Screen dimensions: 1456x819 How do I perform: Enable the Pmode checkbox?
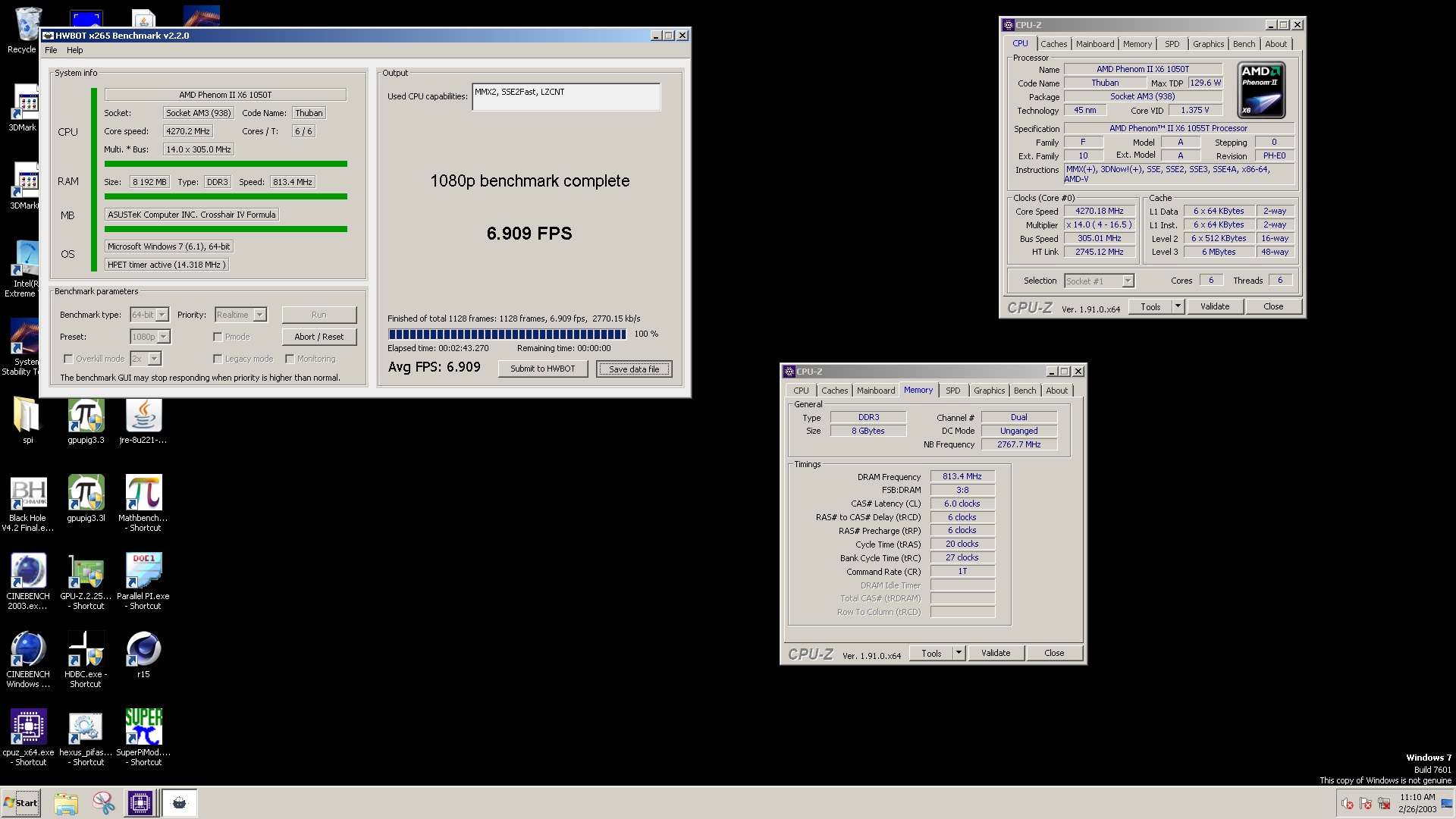(x=218, y=337)
